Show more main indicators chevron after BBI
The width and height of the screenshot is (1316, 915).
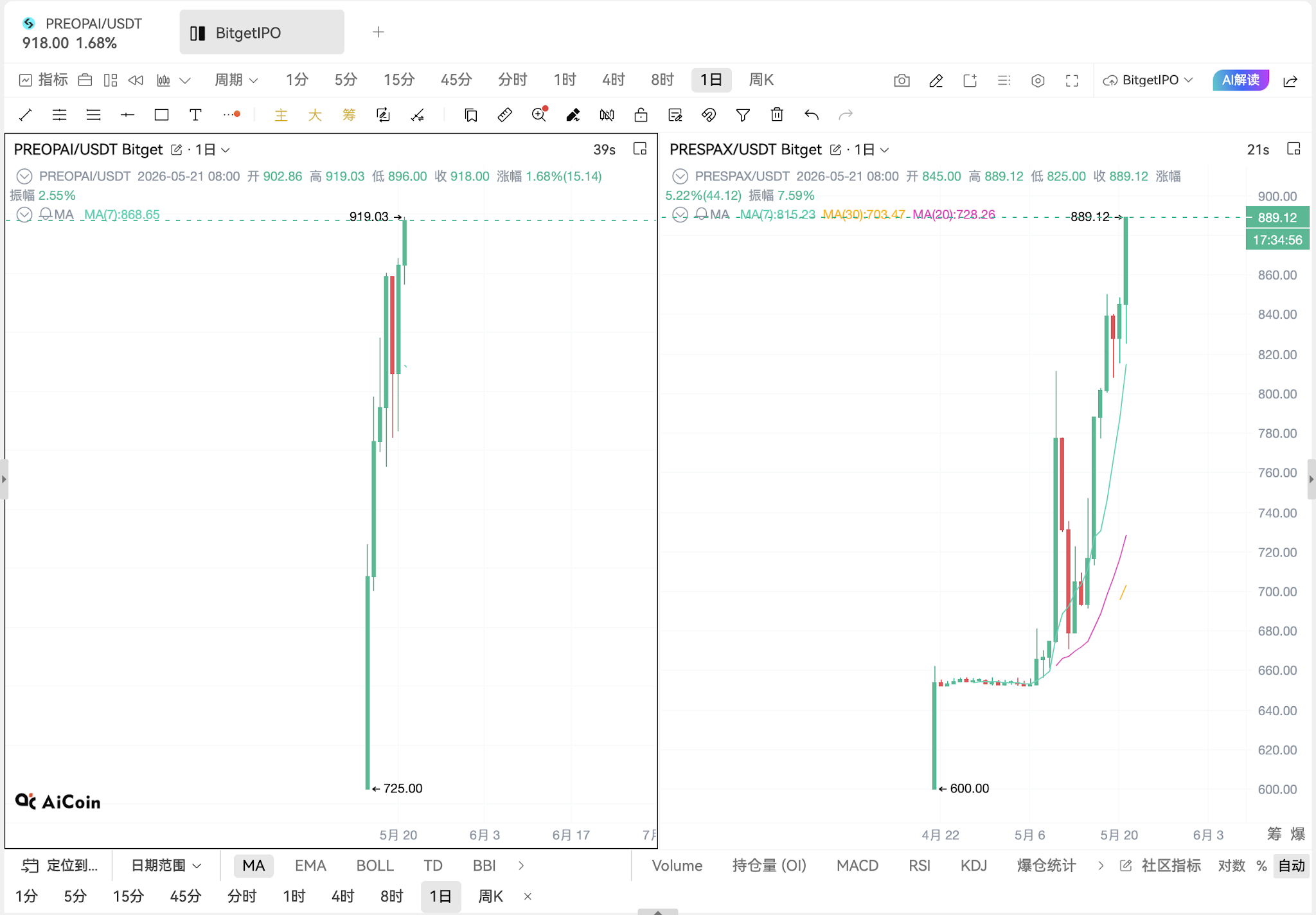pyautogui.click(x=521, y=866)
